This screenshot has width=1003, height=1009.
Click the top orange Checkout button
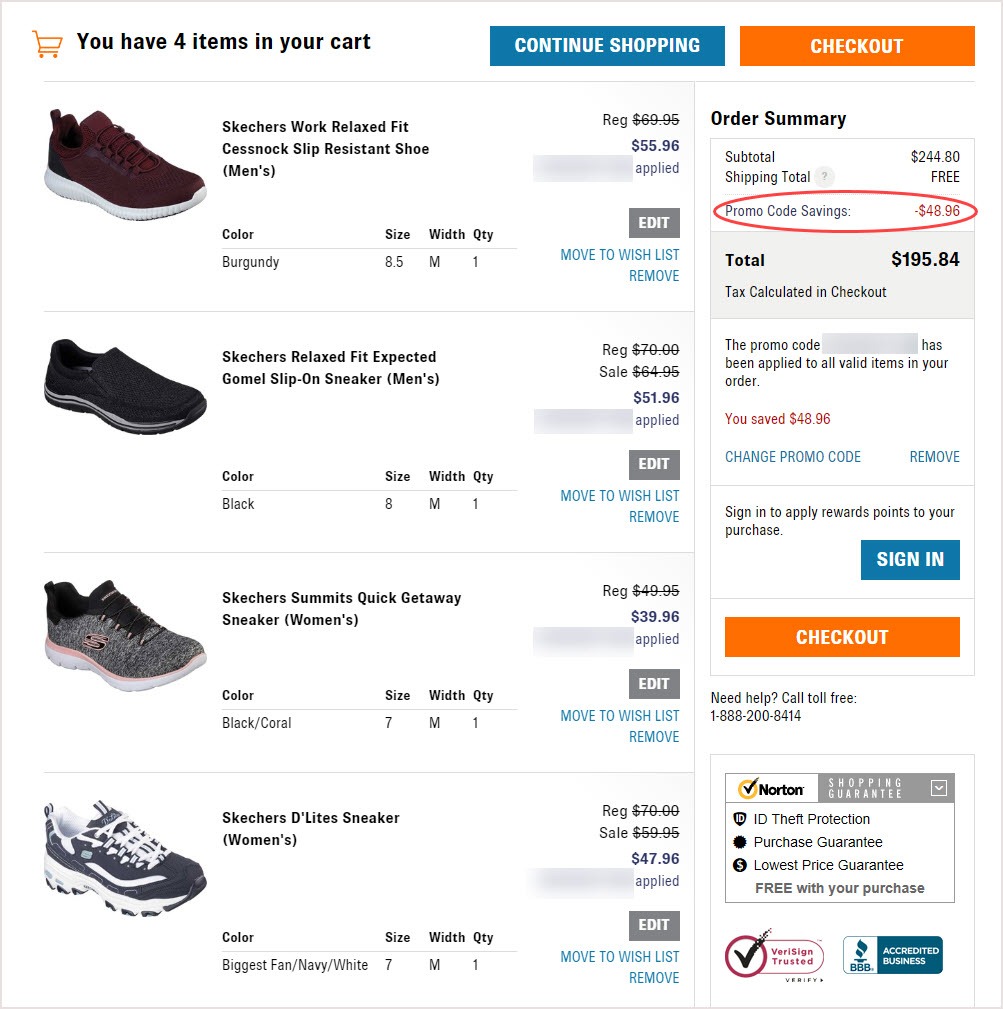[857, 46]
